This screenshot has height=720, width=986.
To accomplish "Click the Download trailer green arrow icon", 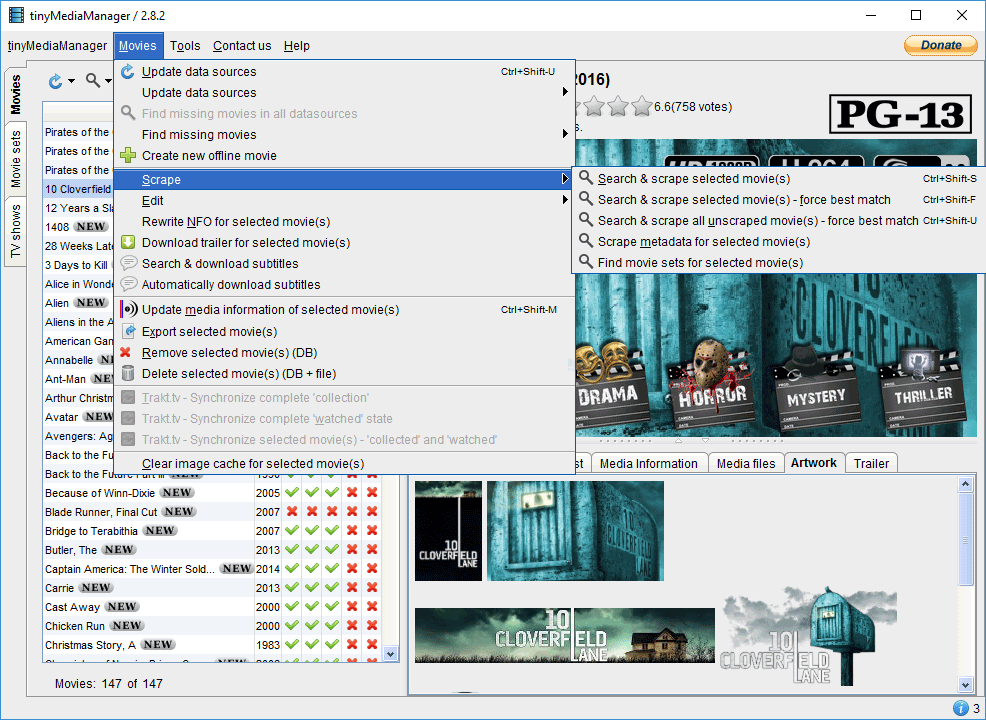I will [127, 243].
